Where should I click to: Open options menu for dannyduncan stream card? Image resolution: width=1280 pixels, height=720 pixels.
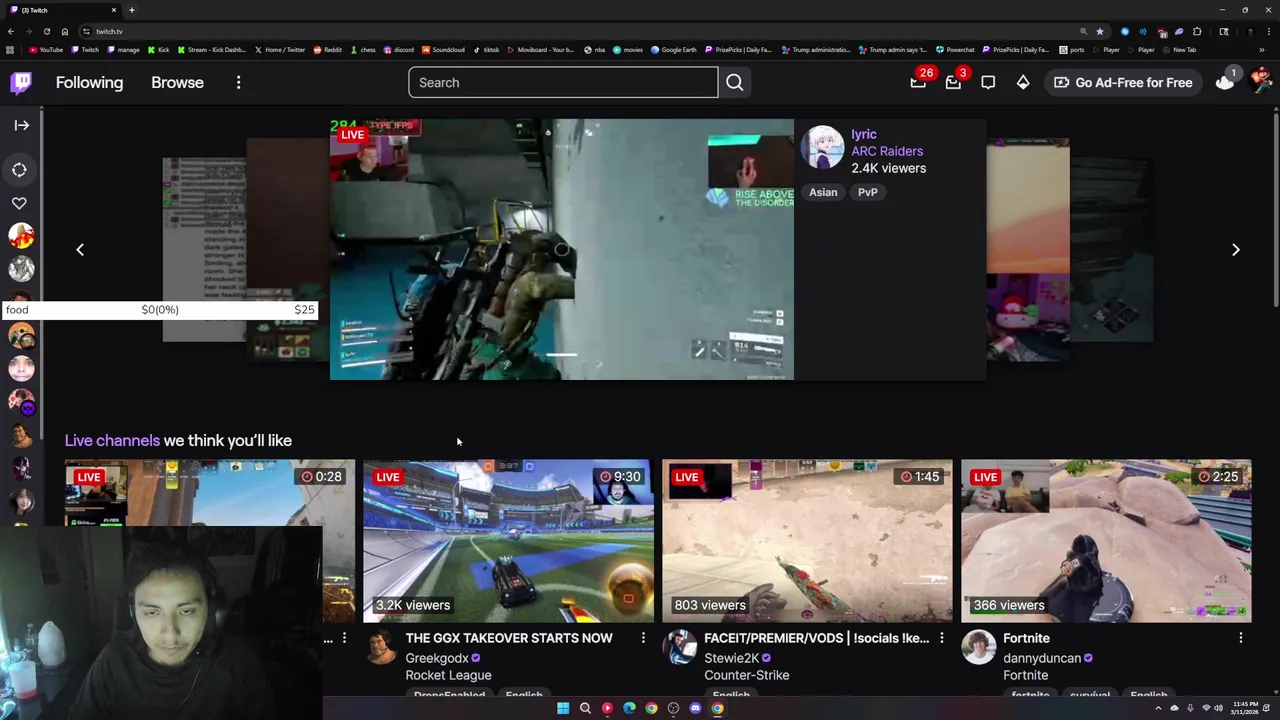(1241, 638)
